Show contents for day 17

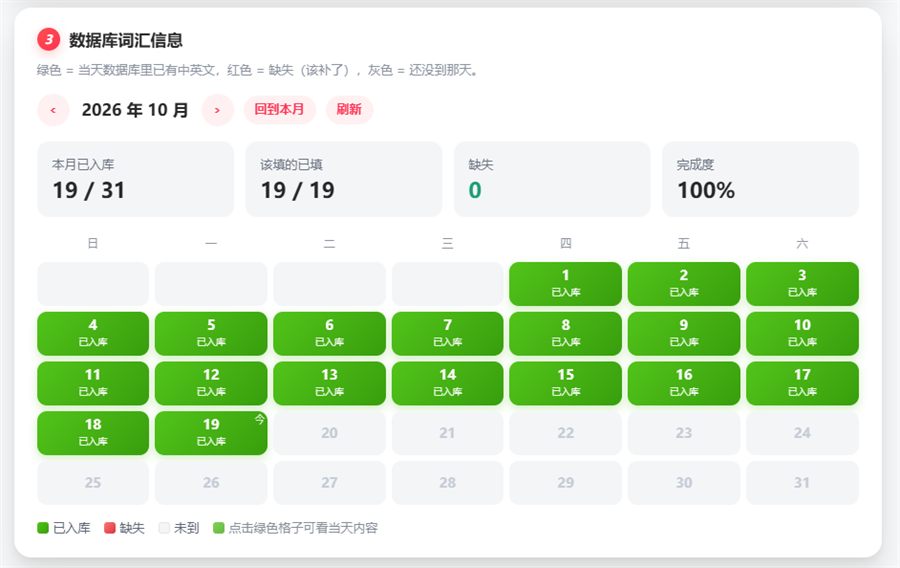coord(802,383)
